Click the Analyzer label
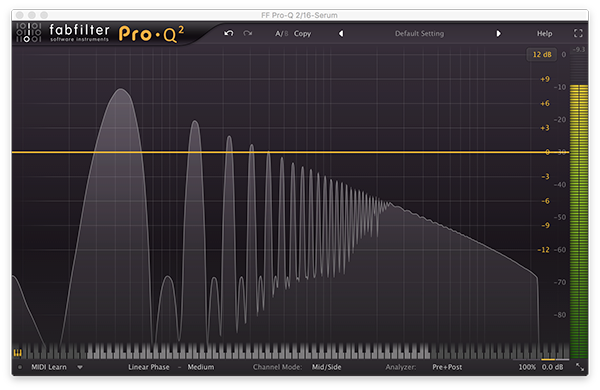 [x=401, y=367]
